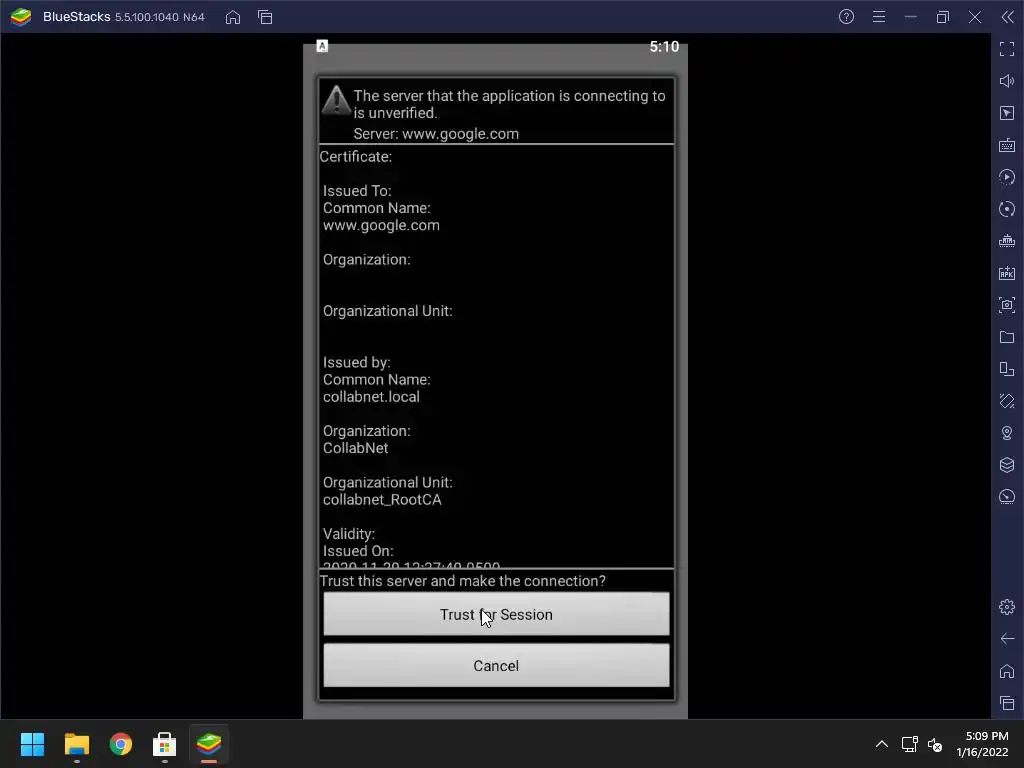Open the Windows Start menu
This screenshot has width=1024, height=768.
[32, 744]
